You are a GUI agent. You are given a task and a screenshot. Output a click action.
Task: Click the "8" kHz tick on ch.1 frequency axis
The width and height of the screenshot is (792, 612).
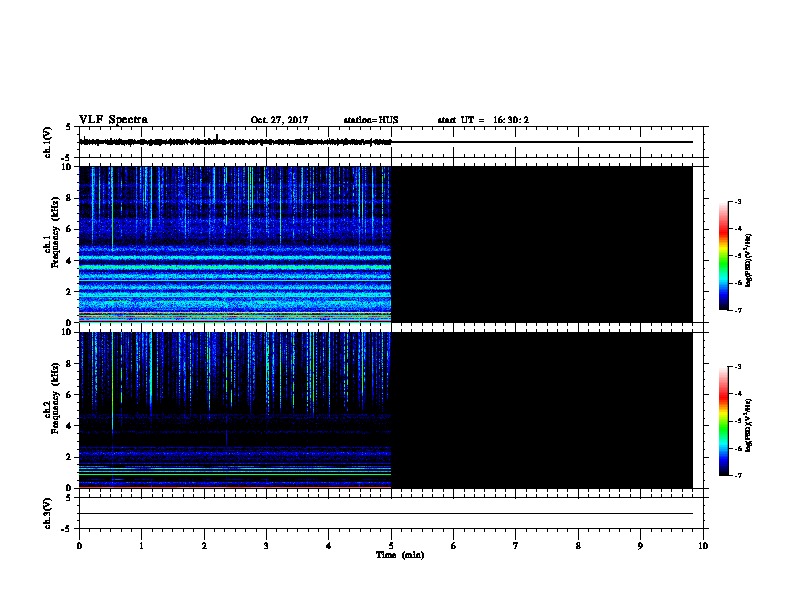(70, 198)
